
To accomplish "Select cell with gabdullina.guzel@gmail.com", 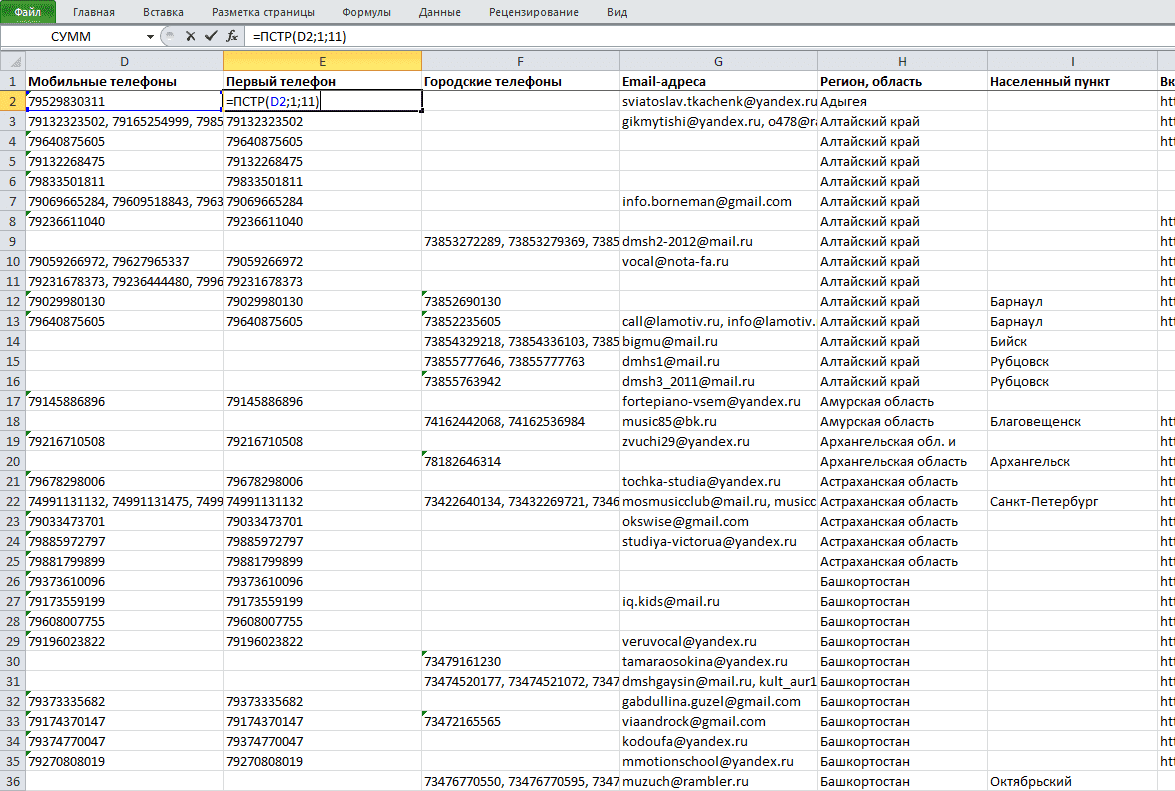I will (718, 701).
